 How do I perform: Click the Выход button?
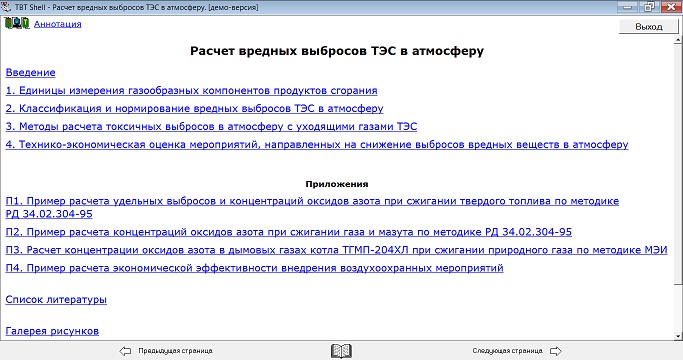649,27
